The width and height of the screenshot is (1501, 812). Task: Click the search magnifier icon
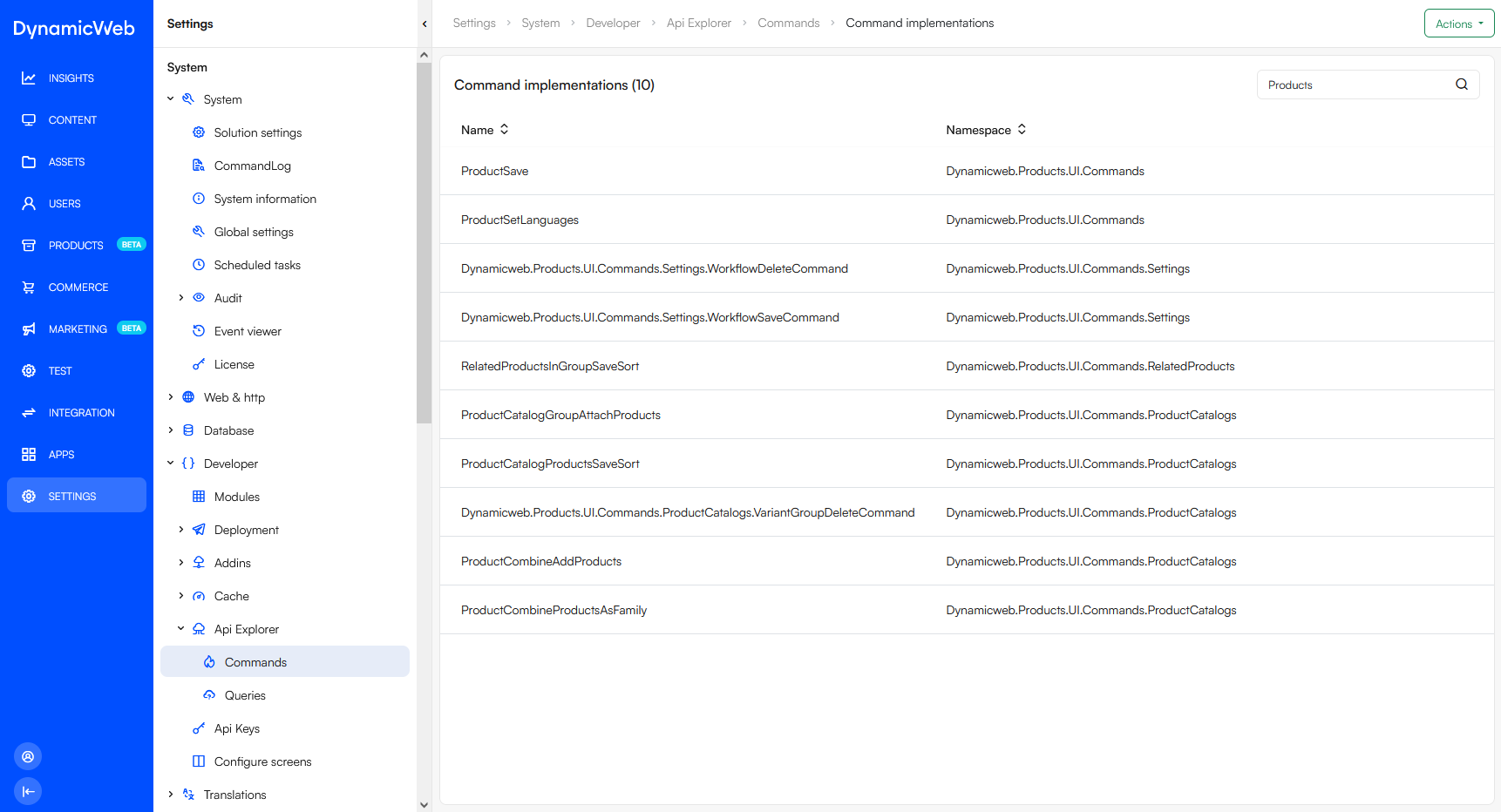click(x=1462, y=85)
